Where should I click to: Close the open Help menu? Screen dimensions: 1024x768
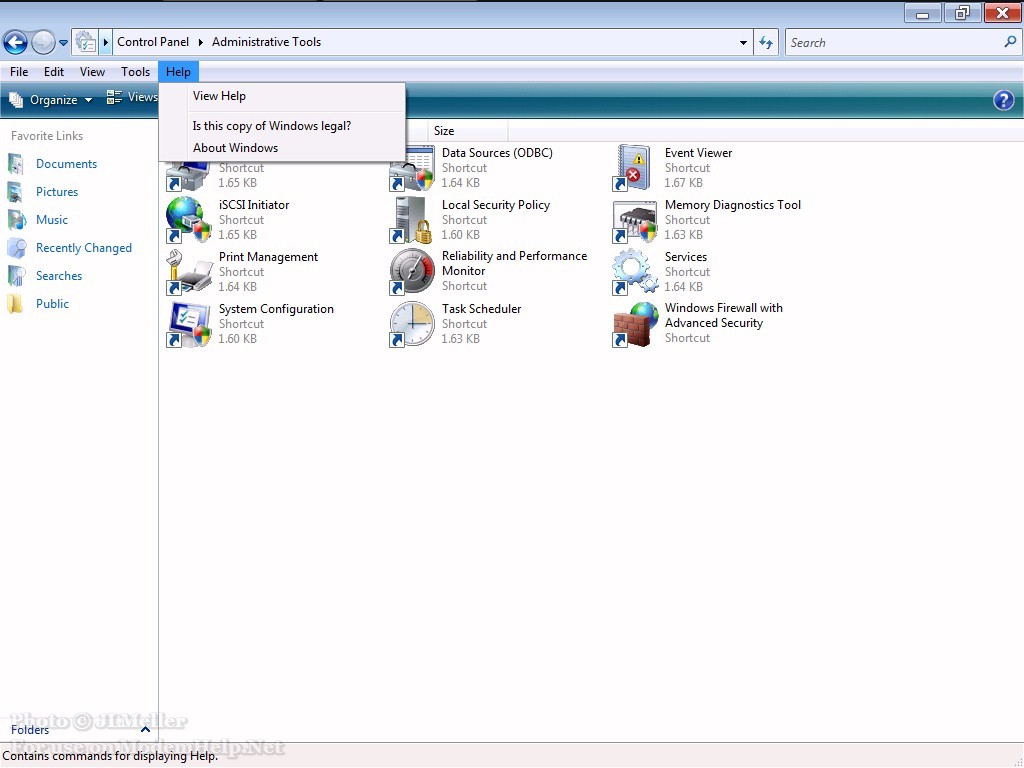coord(178,72)
